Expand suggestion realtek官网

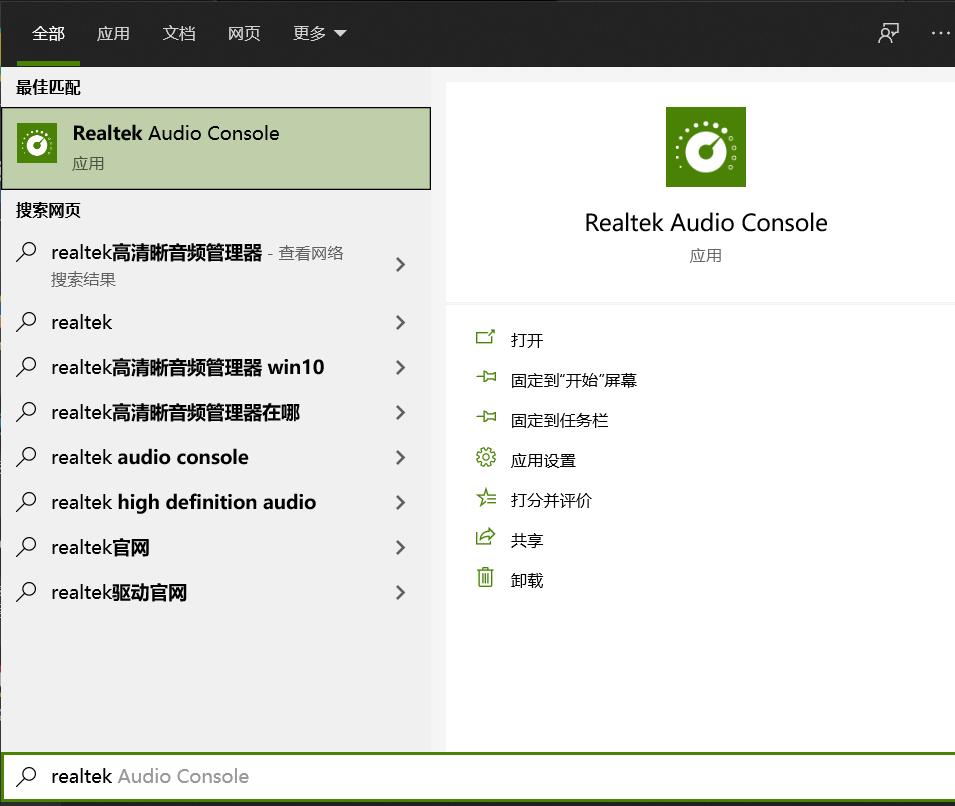(400, 547)
